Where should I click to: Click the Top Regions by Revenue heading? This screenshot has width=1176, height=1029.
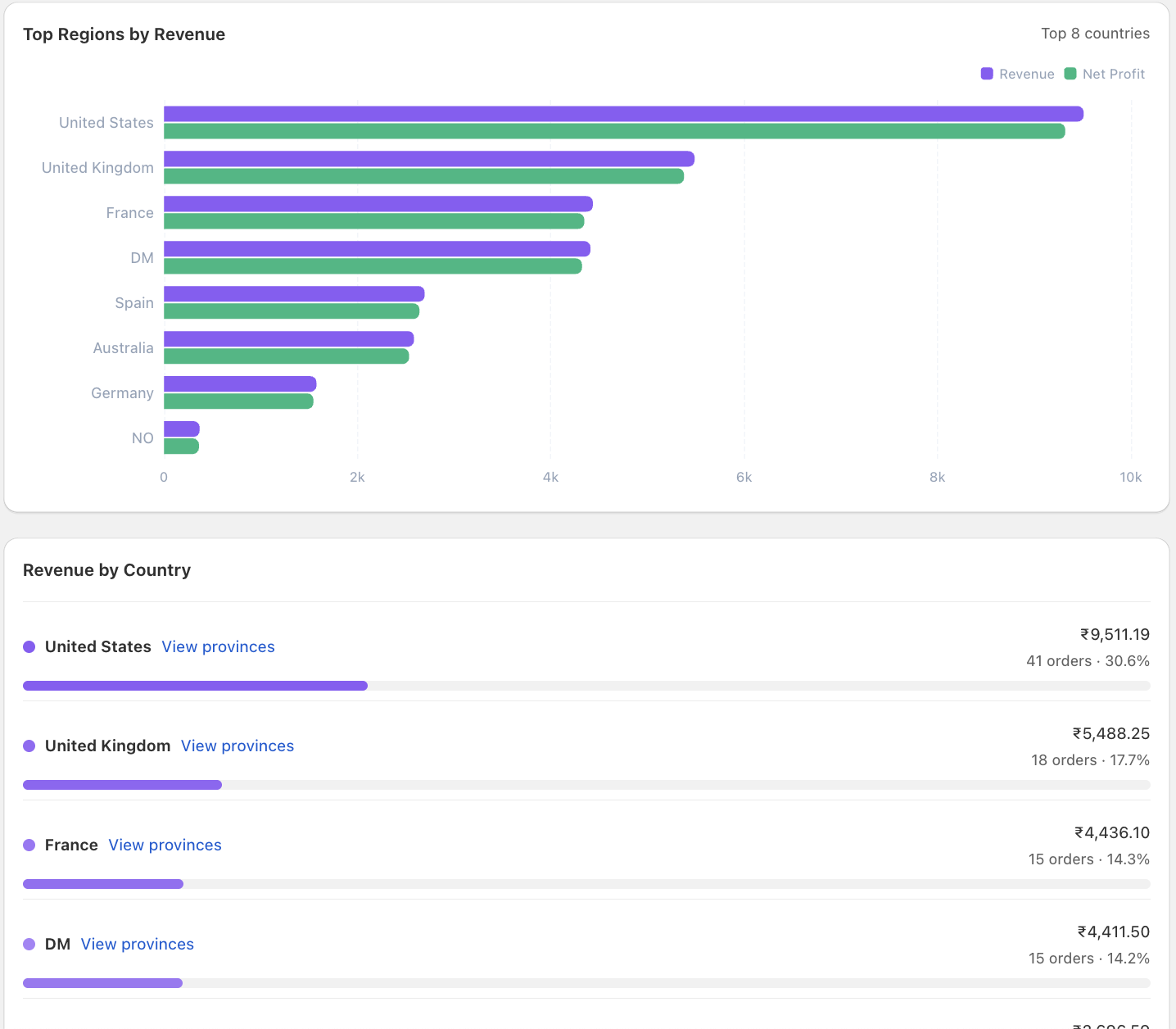[x=124, y=34]
